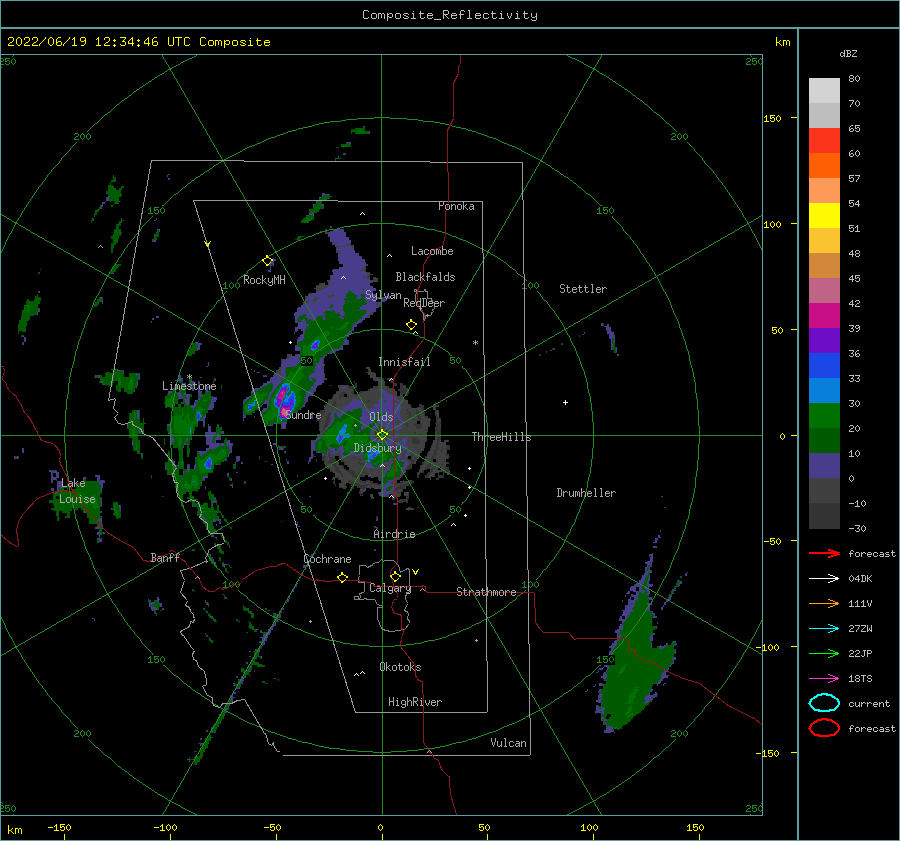900x841 pixels.
Task: Click the yellow radar-center diamond near Olds
Action: (x=382, y=435)
